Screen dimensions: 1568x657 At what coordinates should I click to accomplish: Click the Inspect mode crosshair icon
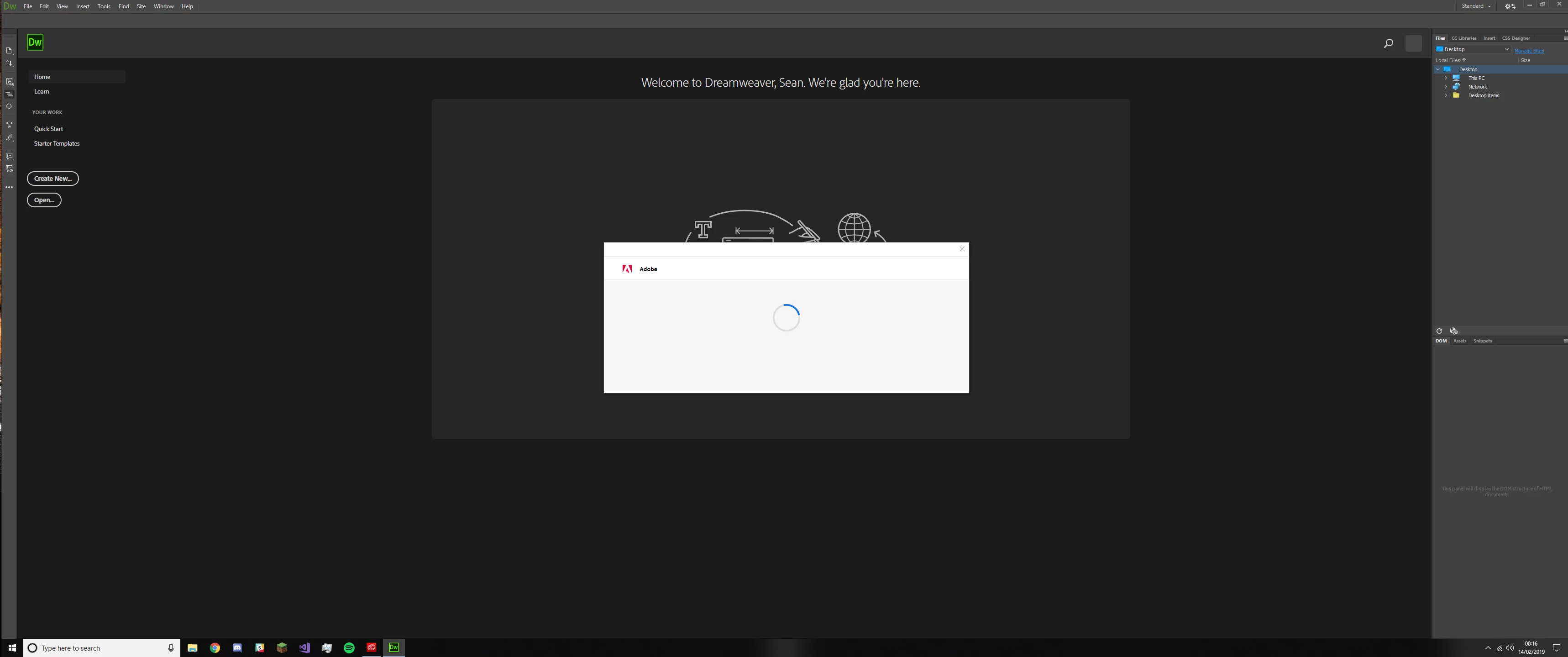tap(9, 106)
